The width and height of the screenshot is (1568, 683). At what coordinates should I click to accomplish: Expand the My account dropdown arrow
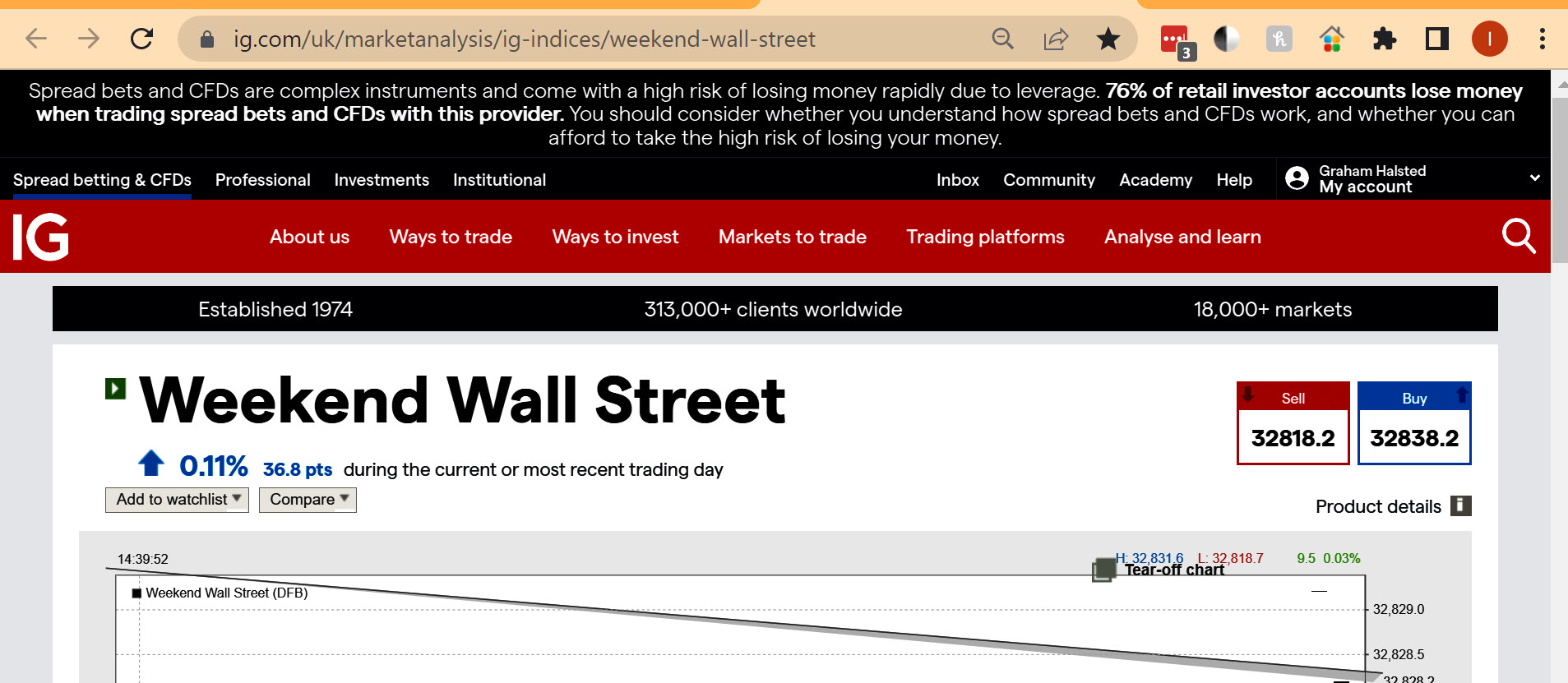coord(1534,178)
